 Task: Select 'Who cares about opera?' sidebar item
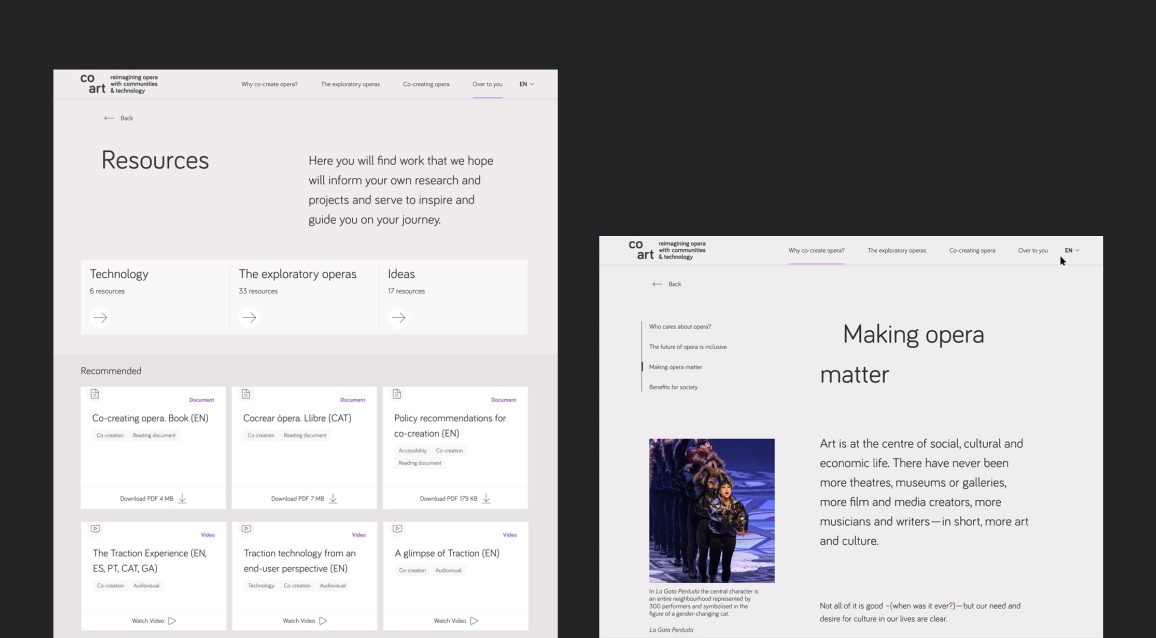click(x=680, y=327)
